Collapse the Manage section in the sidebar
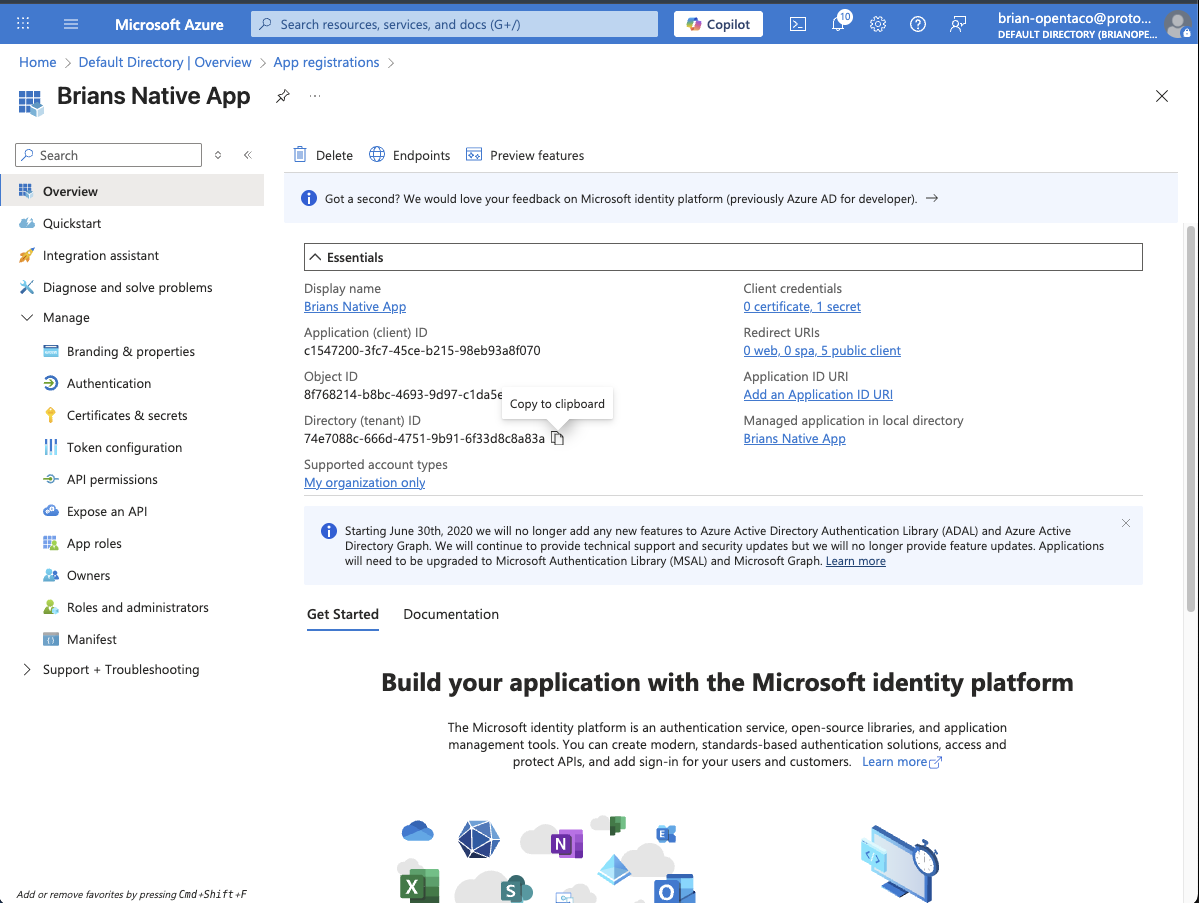Image resolution: width=1199 pixels, height=903 pixels. tap(26, 317)
